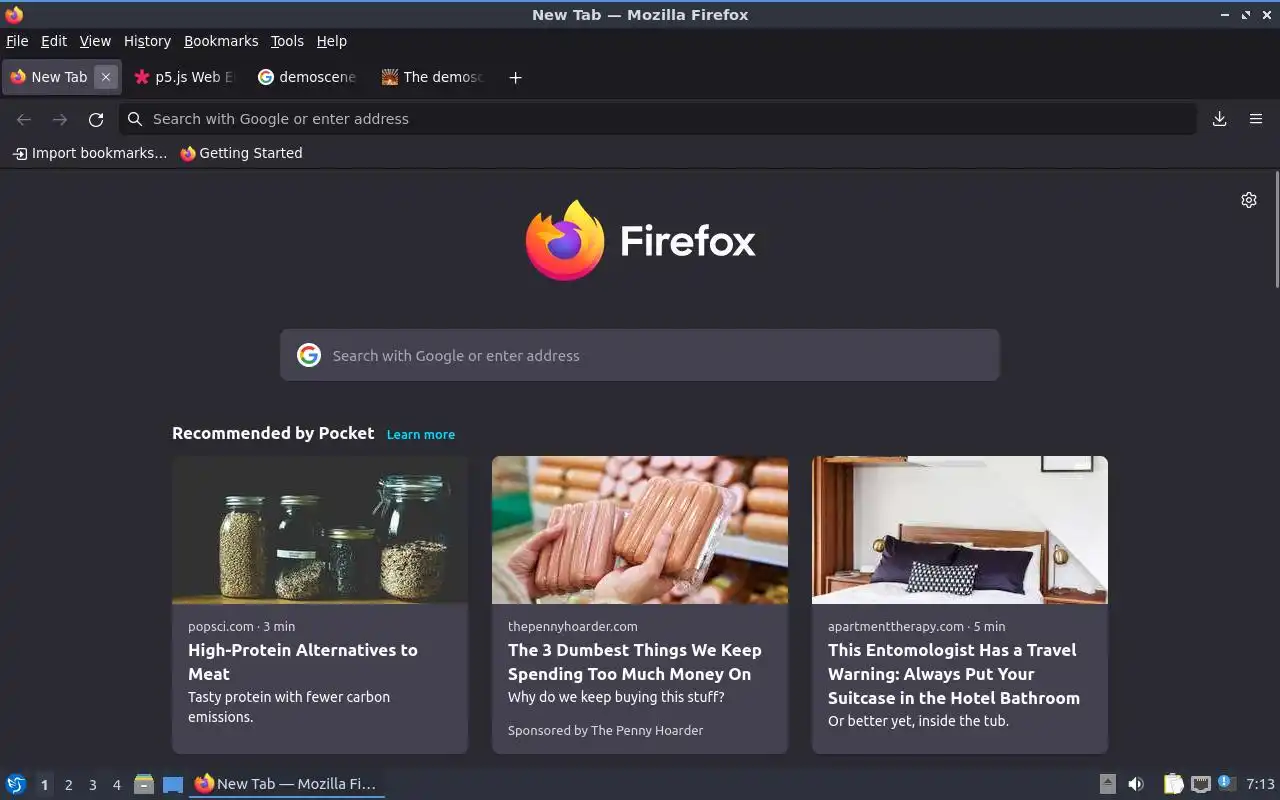The height and width of the screenshot is (800, 1280).
Task: Open the taskbar start menu icon
Action: click(16, 784)
